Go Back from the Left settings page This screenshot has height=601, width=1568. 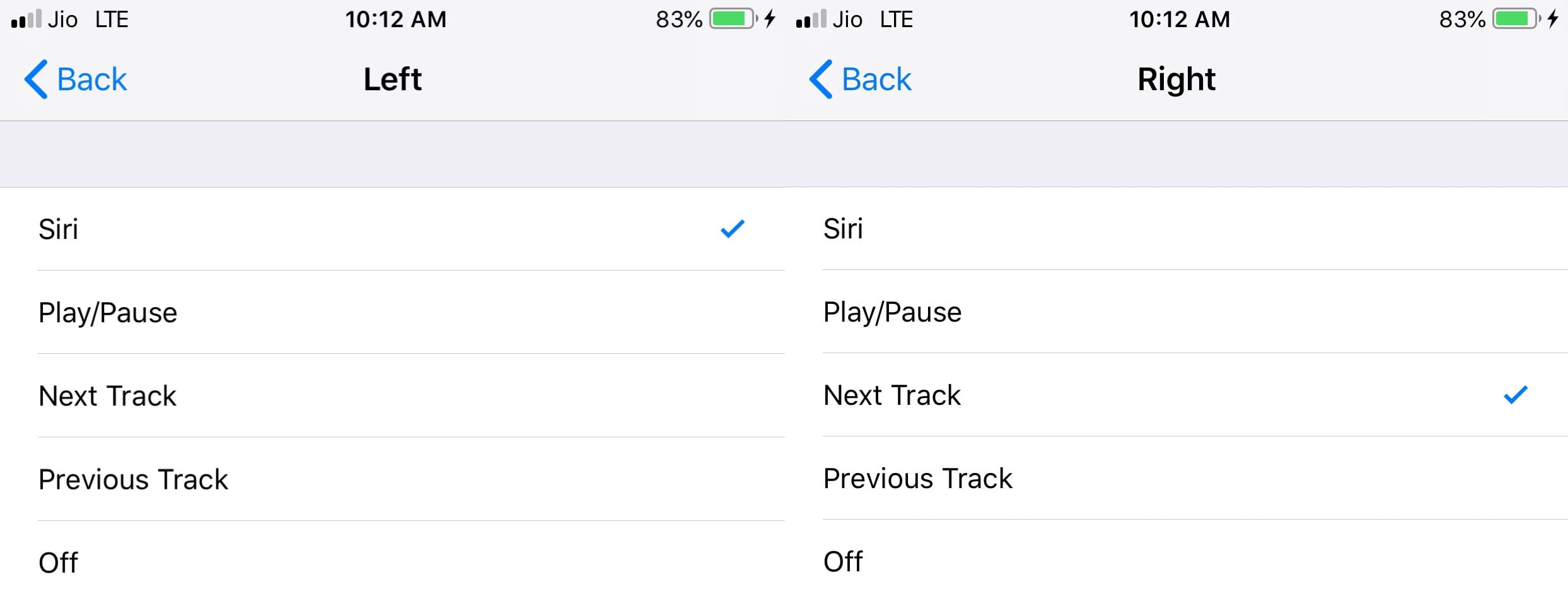[76, 79]
